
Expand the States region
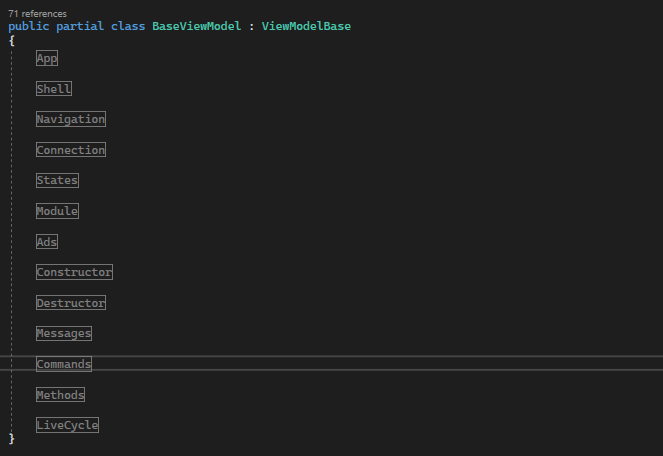[x=57, y=180]
